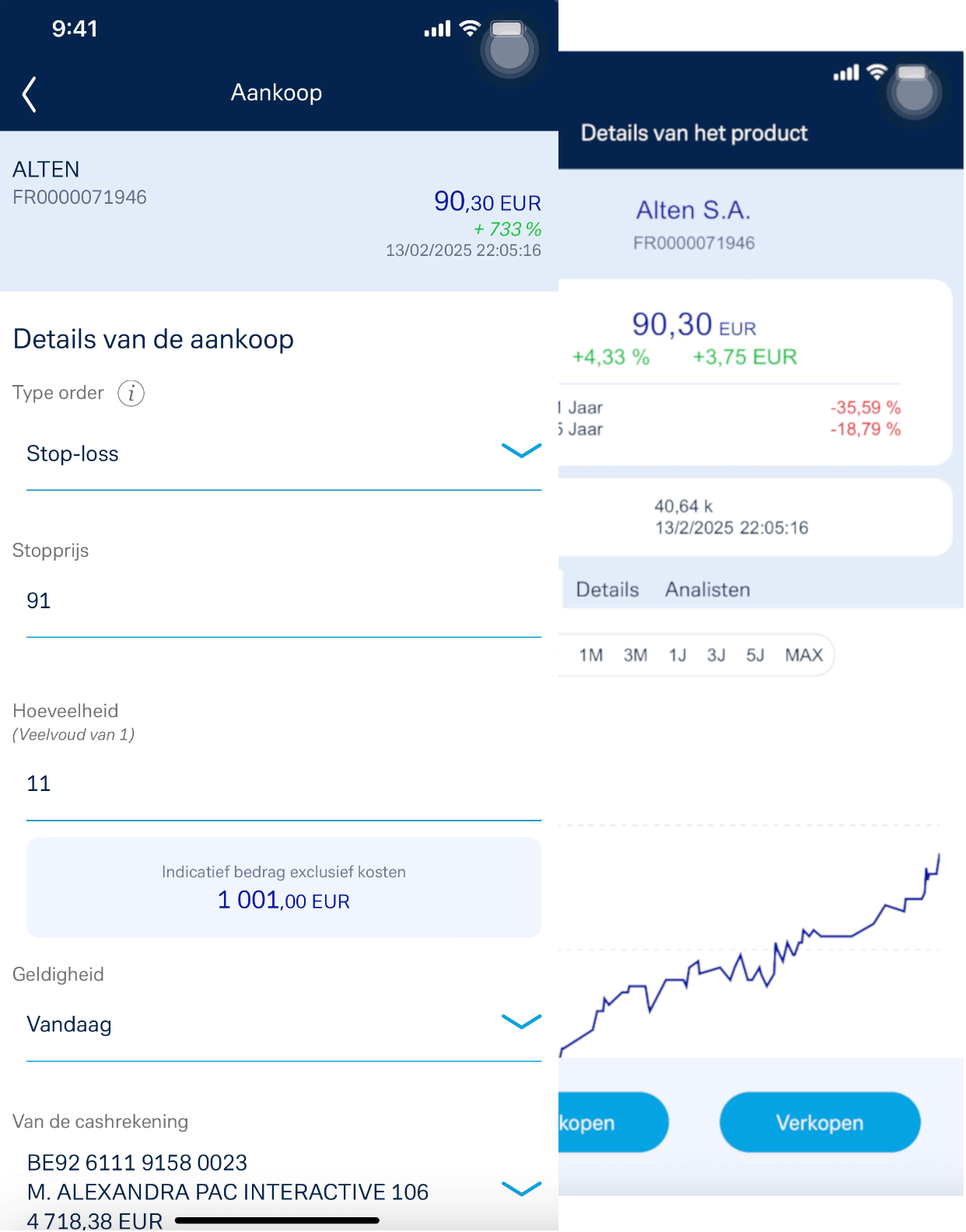Tap the signal bars on the product details screen

pos(845,73)
